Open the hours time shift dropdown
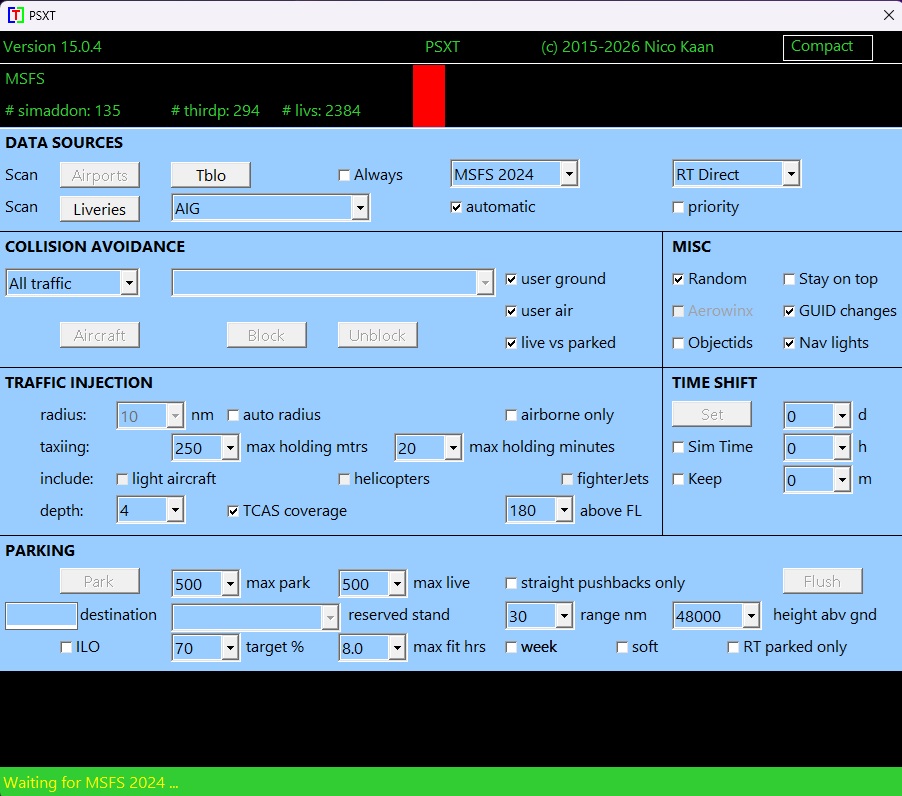Image resolution: width=902 pixels, height=796 pixels. (x=842, y=447)
